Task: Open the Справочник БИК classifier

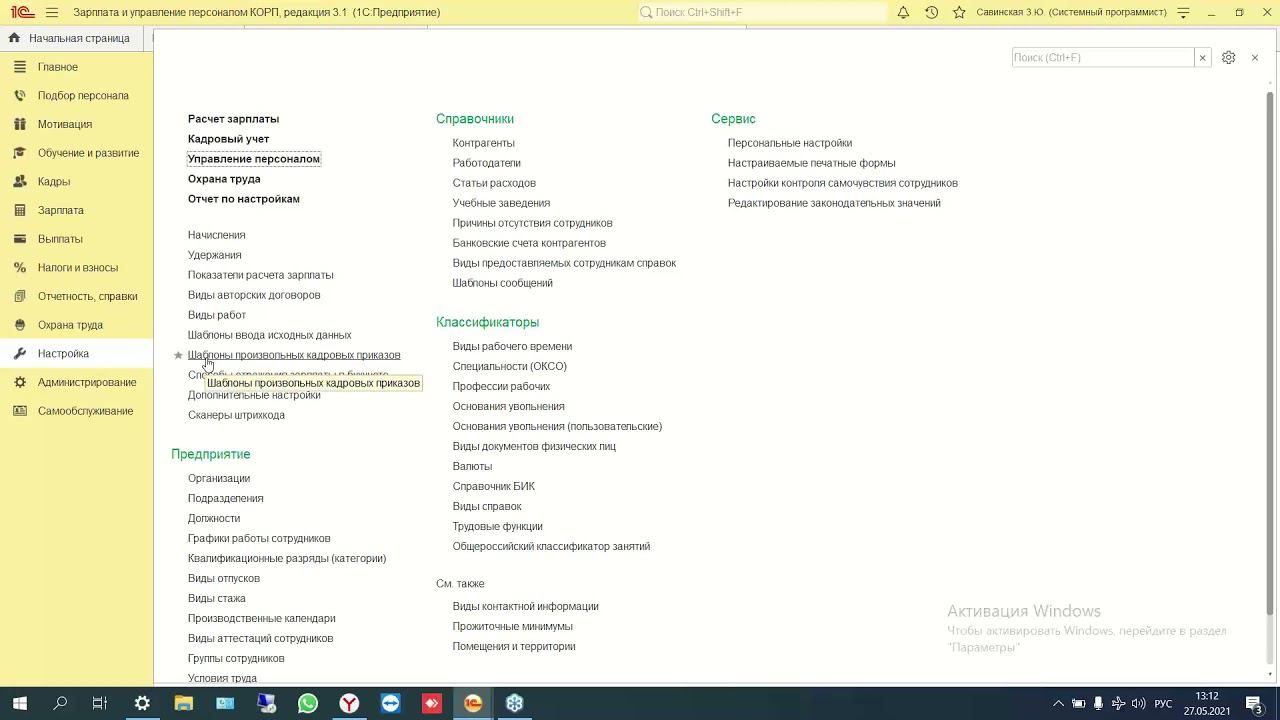Action: pyautogui.click(x=493, y=486)
